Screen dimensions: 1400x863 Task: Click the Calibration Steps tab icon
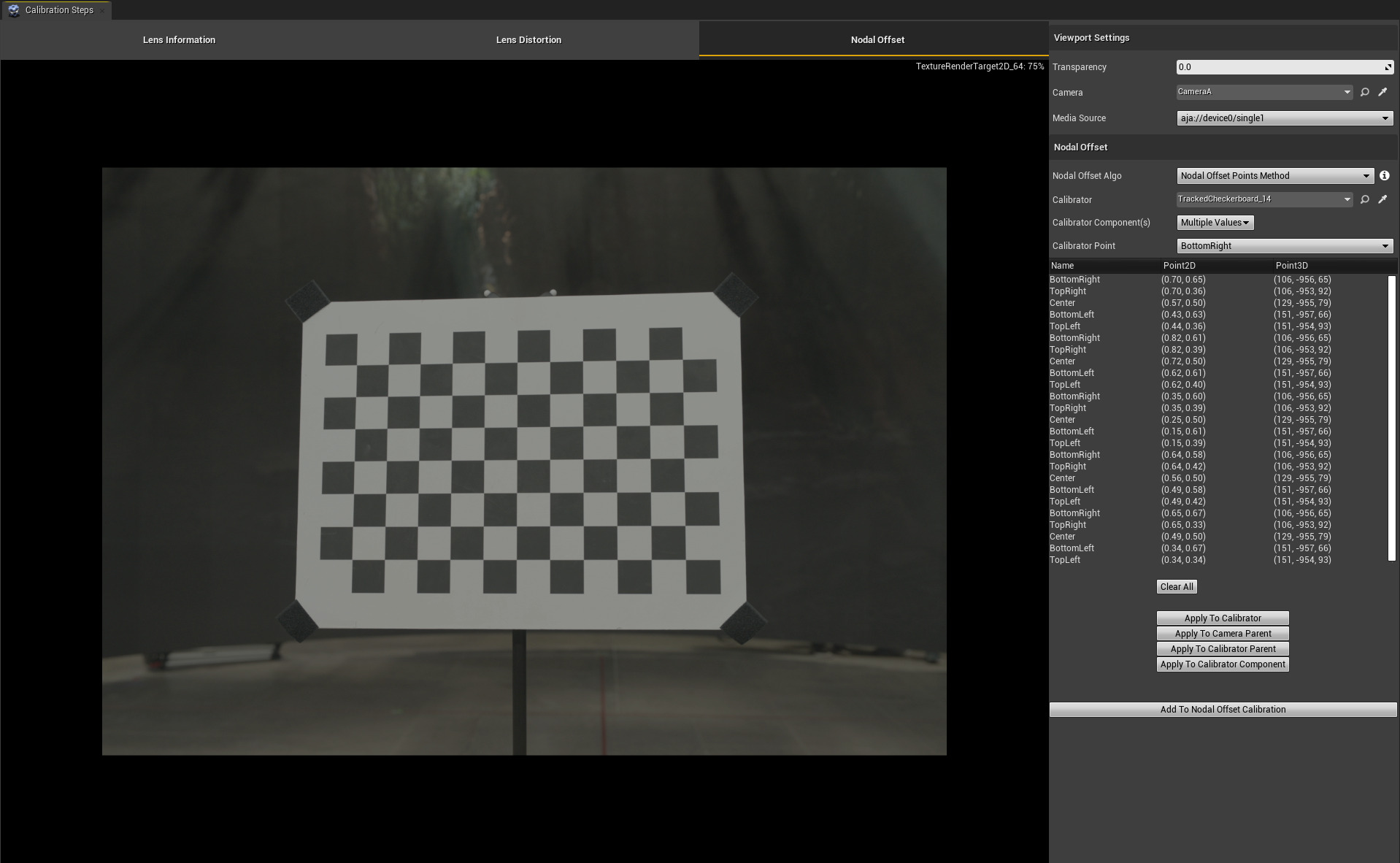pyautogui.click(x=14, y=10)
